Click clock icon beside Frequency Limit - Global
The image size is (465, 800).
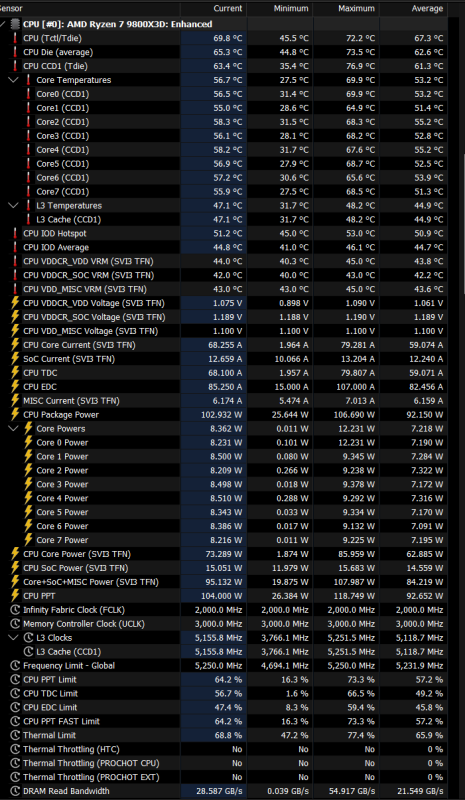pos(15,665)
